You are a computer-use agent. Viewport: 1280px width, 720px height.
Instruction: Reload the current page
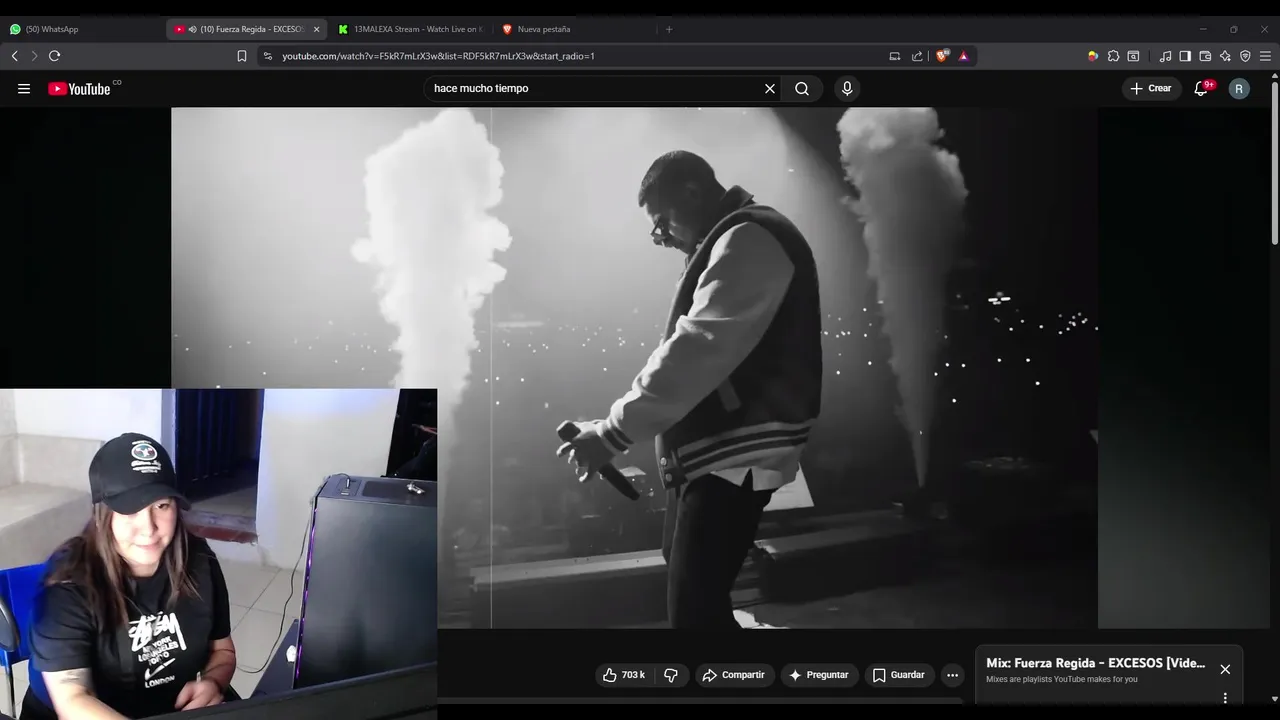point(55,56)
